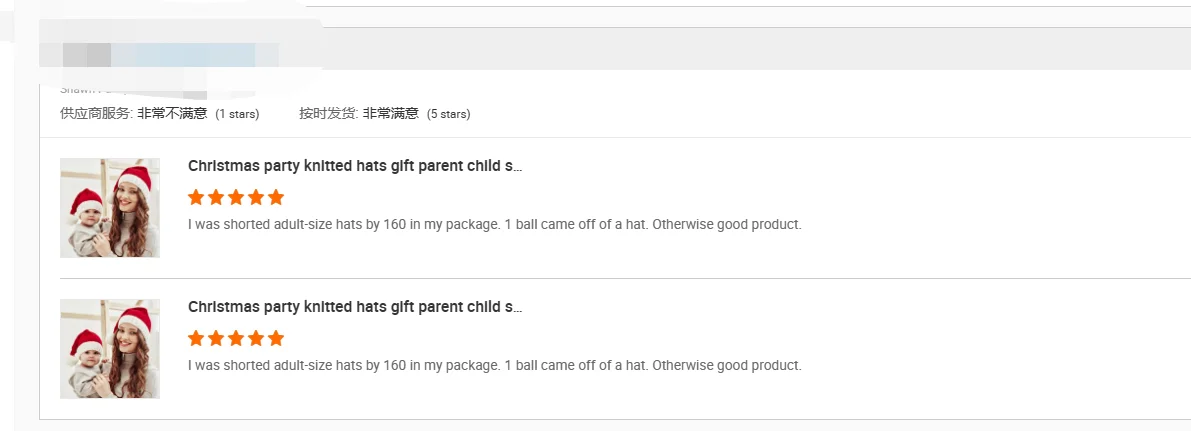
Task: Click second star of first review's rating
Action: coord(216,197)
